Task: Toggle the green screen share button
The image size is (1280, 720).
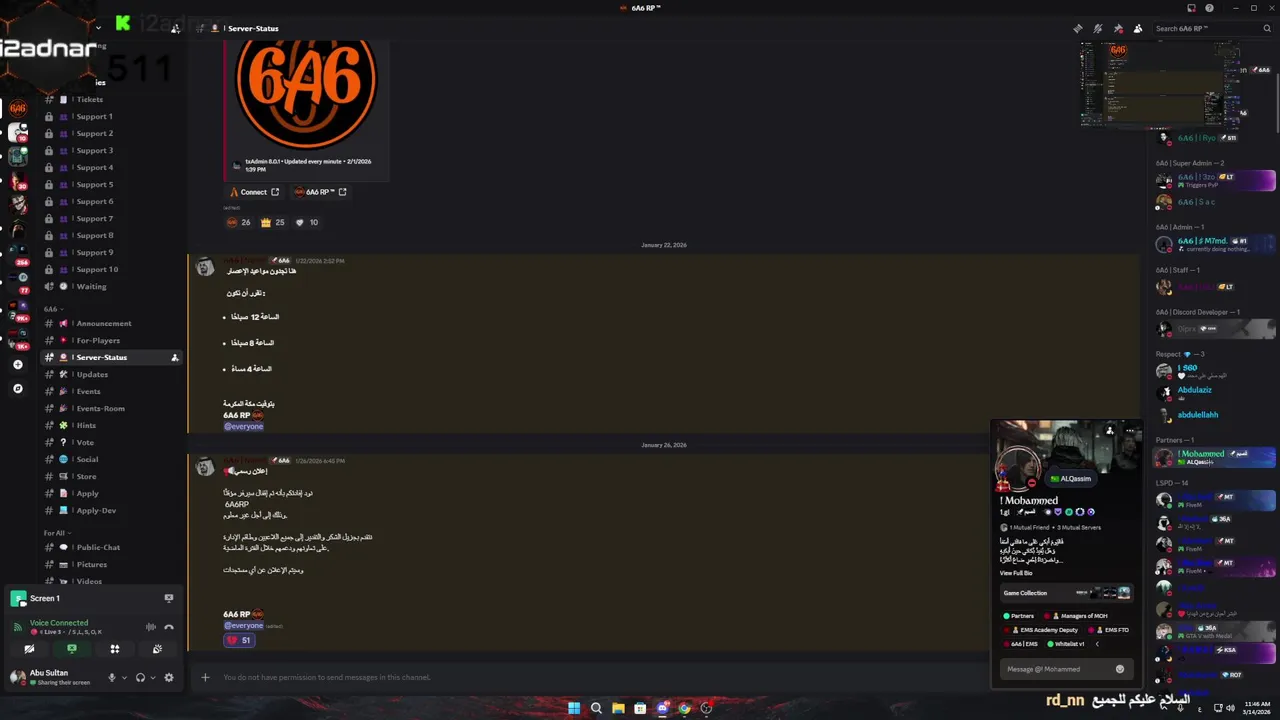Action: click(72, 649)
